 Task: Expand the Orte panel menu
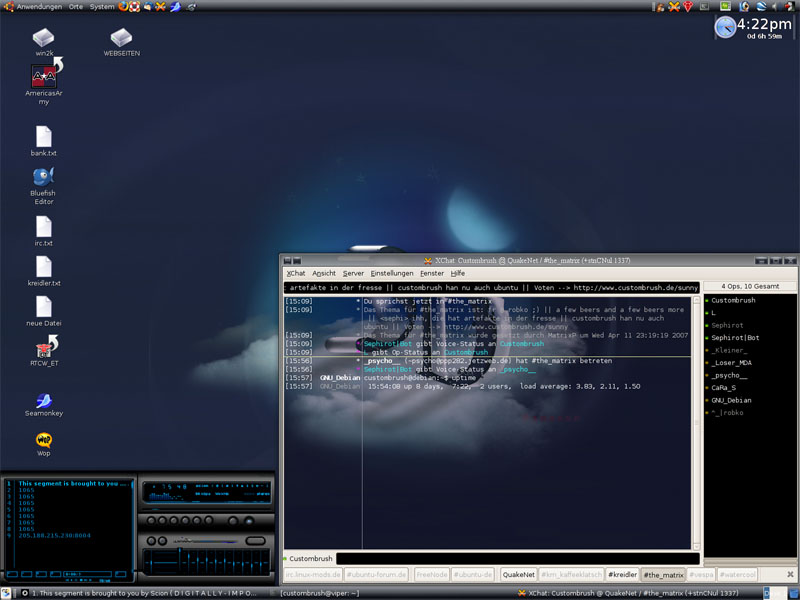pos(76,6)
